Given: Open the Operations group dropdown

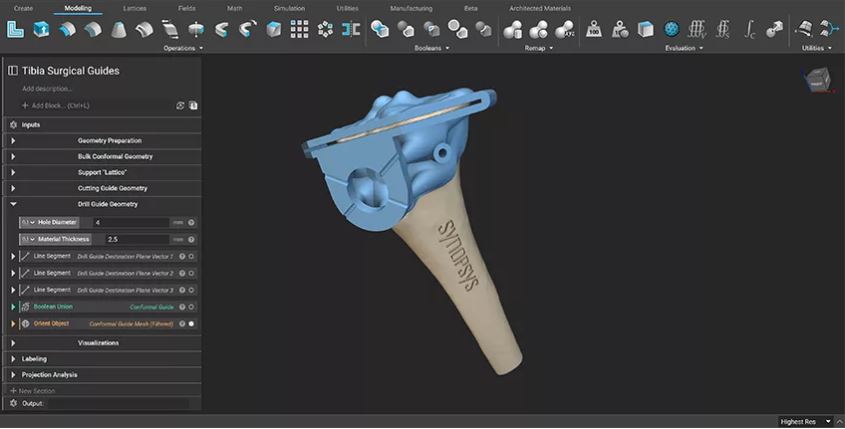Looking at the screenshot, I should pyautogui.click(x=183, y=48).
